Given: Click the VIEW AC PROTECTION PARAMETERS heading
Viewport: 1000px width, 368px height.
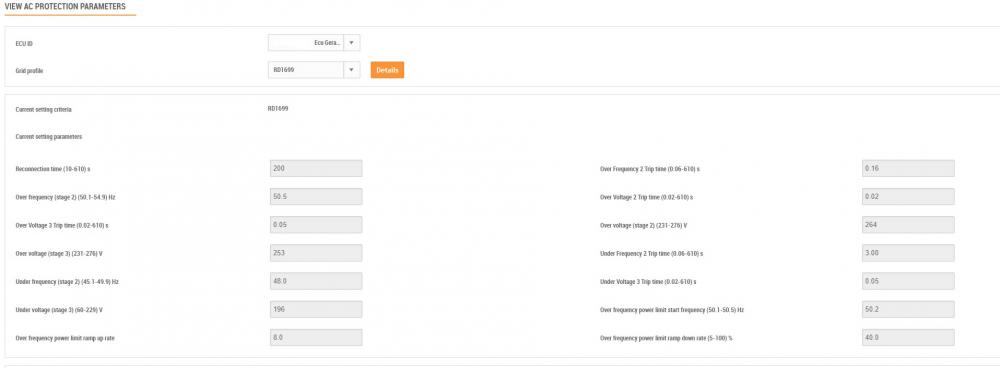Looking at the screenshot, I should click(x=65, y=6).
